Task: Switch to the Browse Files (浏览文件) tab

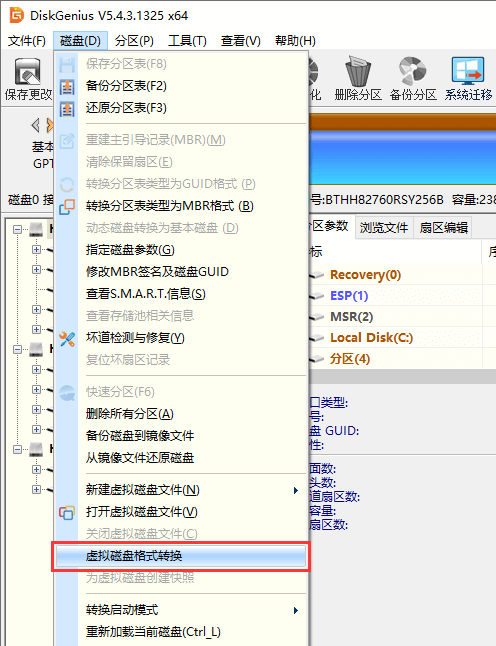Action: 384,227
